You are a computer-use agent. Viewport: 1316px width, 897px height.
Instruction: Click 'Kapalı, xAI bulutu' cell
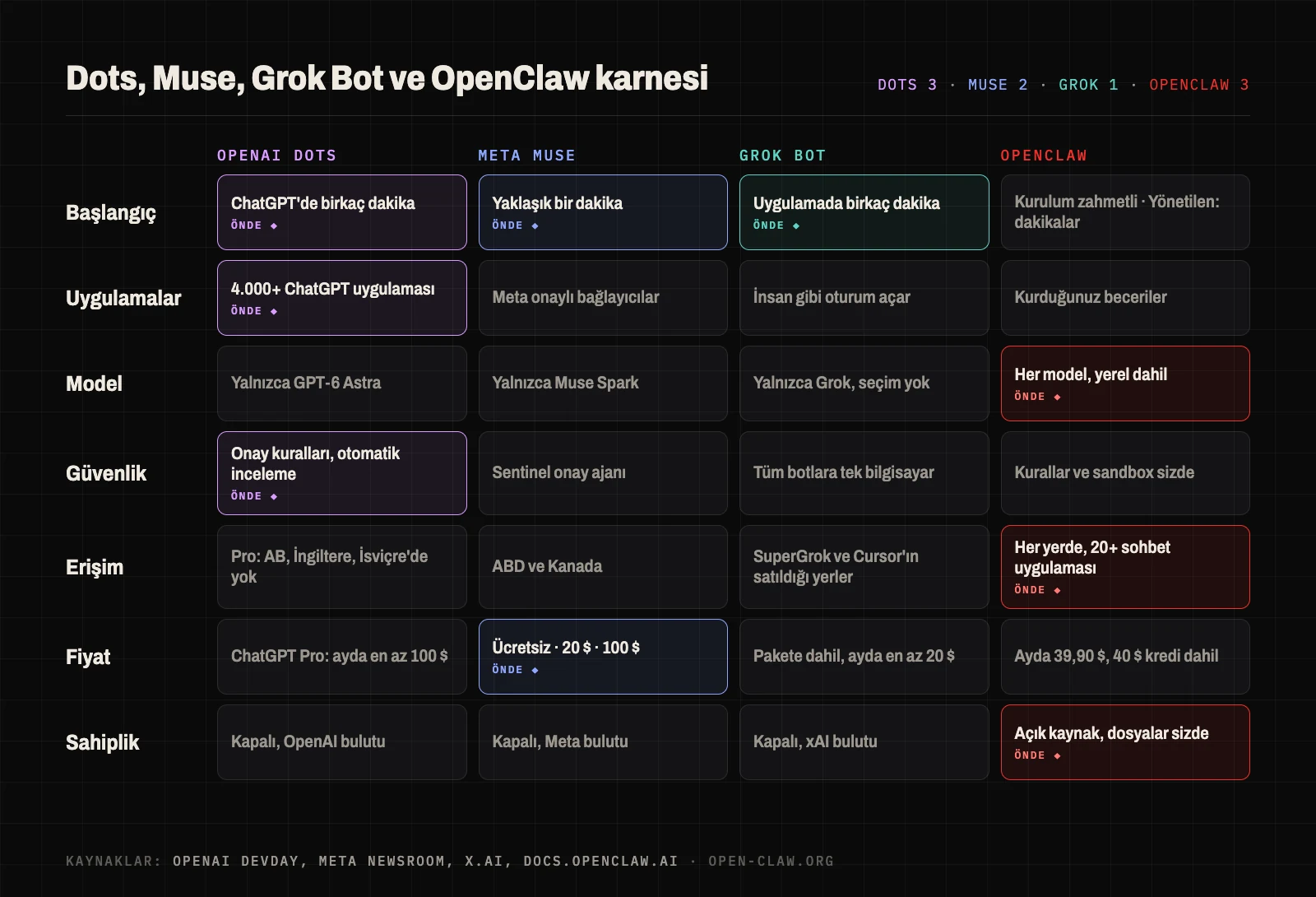pos(864,742)
